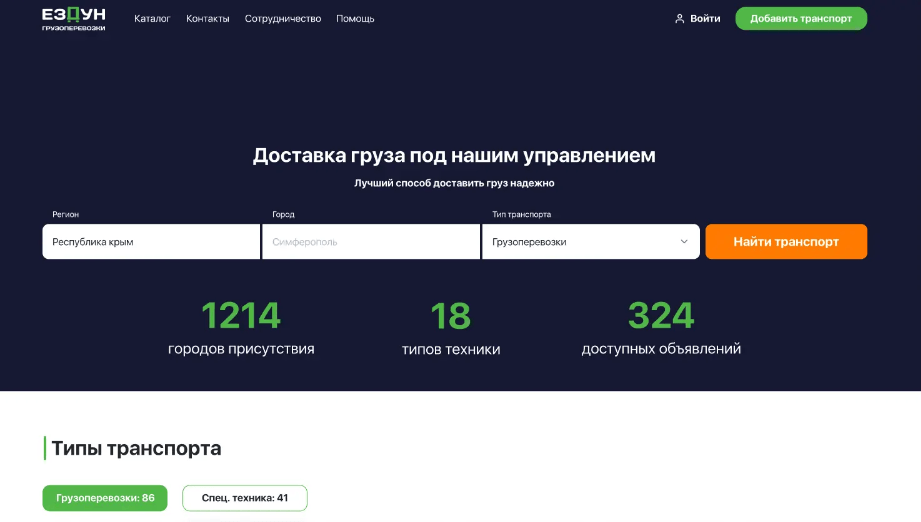Viewport: 921px width, 522px height.
Task: Open the Каталог menu item
Action: [x=152, y=19]
